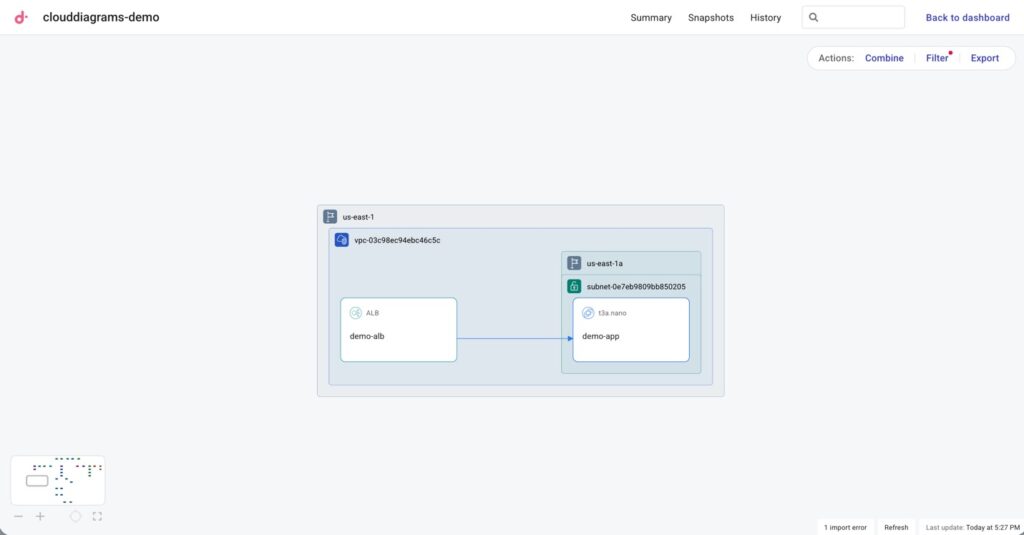Open the History tab
The height and width of the screenshot is (535, 1024).
[x=765, y=18]
